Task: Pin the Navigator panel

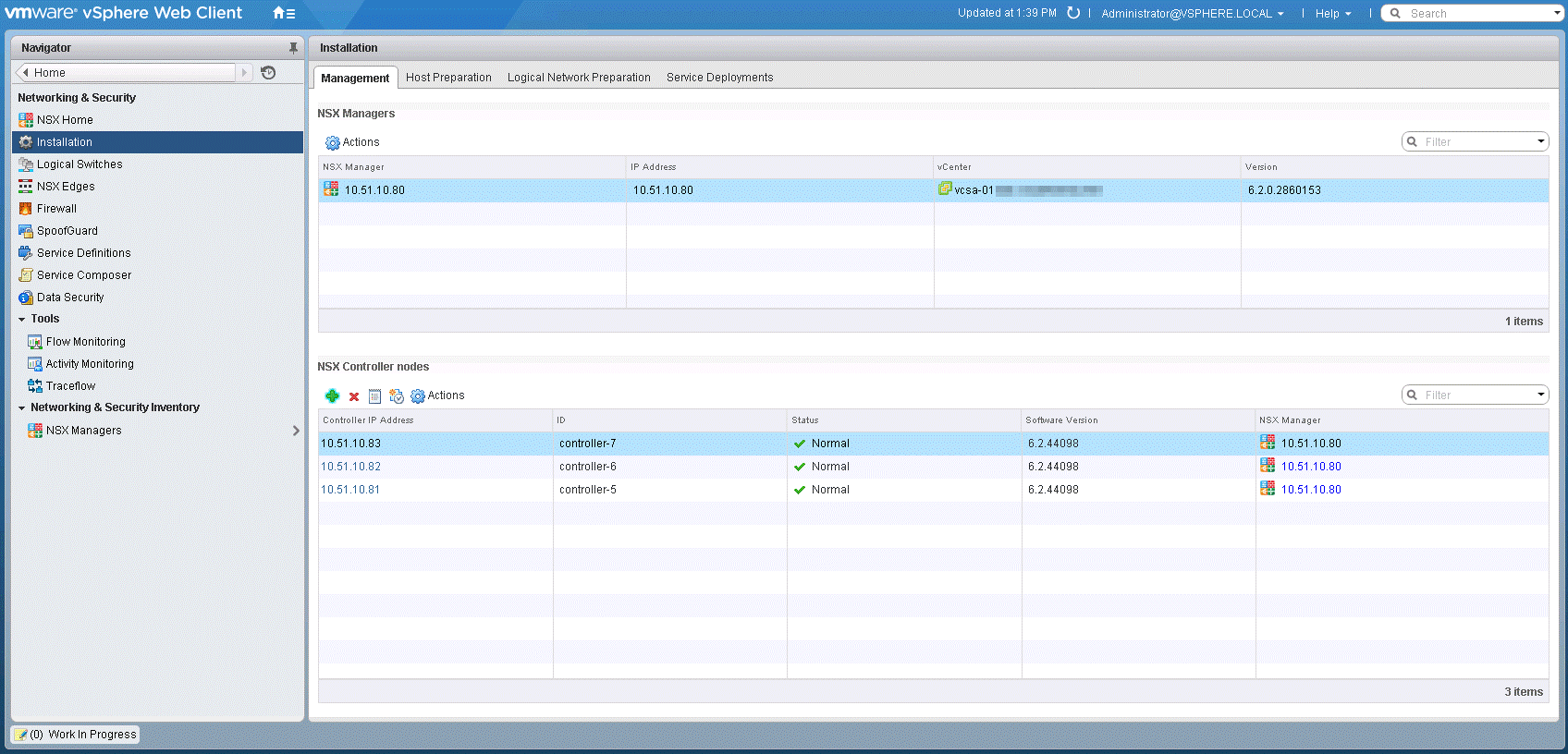Action: pyautogui.click(x=293, y=48)
